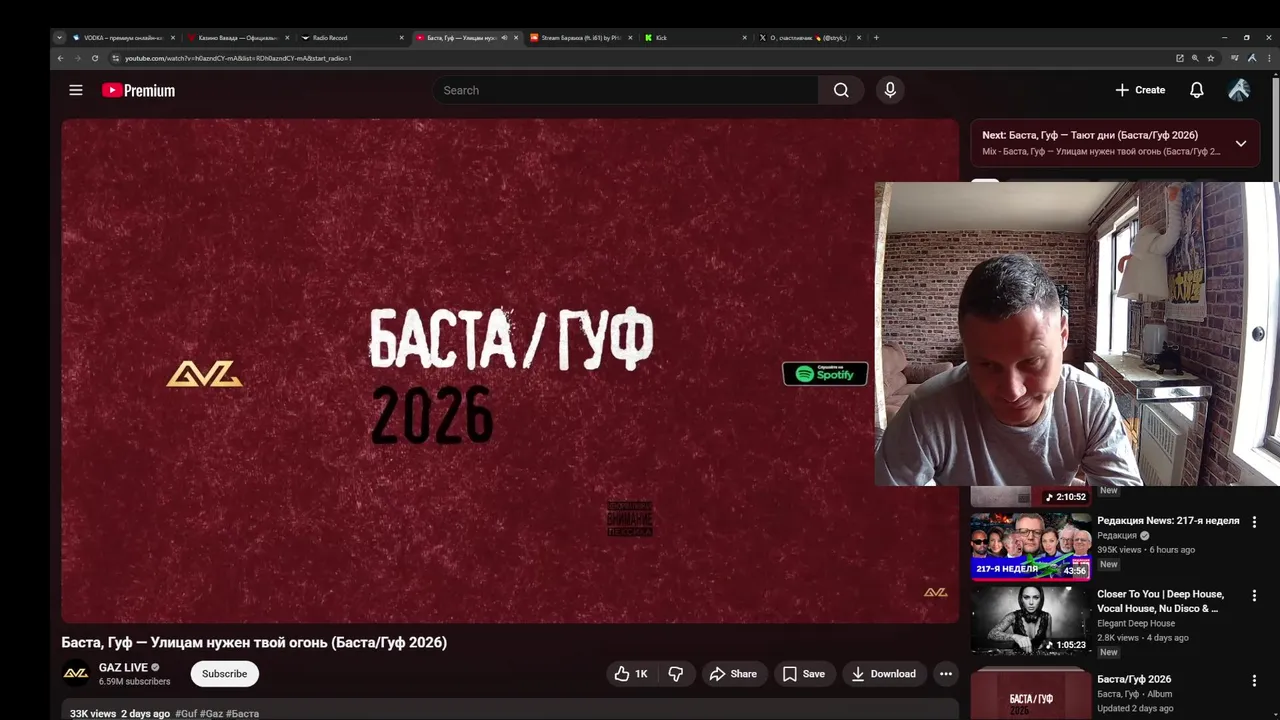Open the Elegant Deep House channel name
Screen dimensions: 1280x720
[x=1136, y=624]
